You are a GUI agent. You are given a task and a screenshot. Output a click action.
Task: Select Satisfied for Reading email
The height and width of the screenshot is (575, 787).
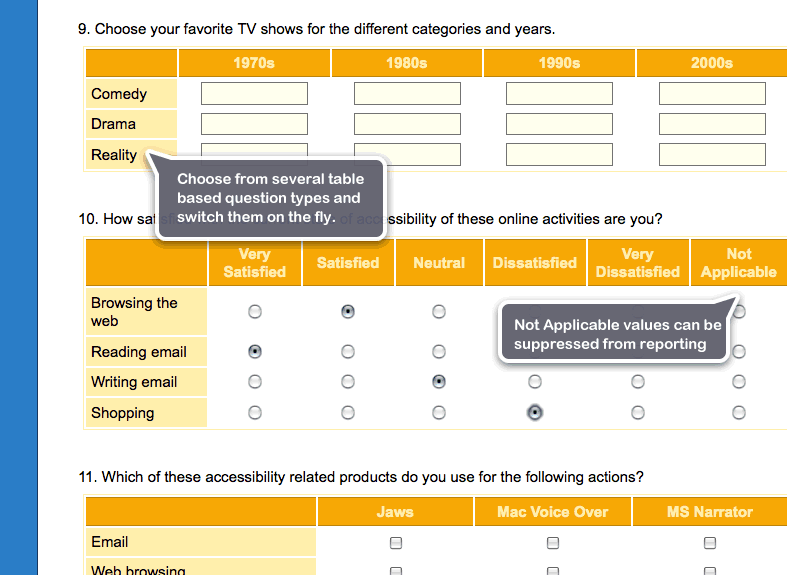347,352
